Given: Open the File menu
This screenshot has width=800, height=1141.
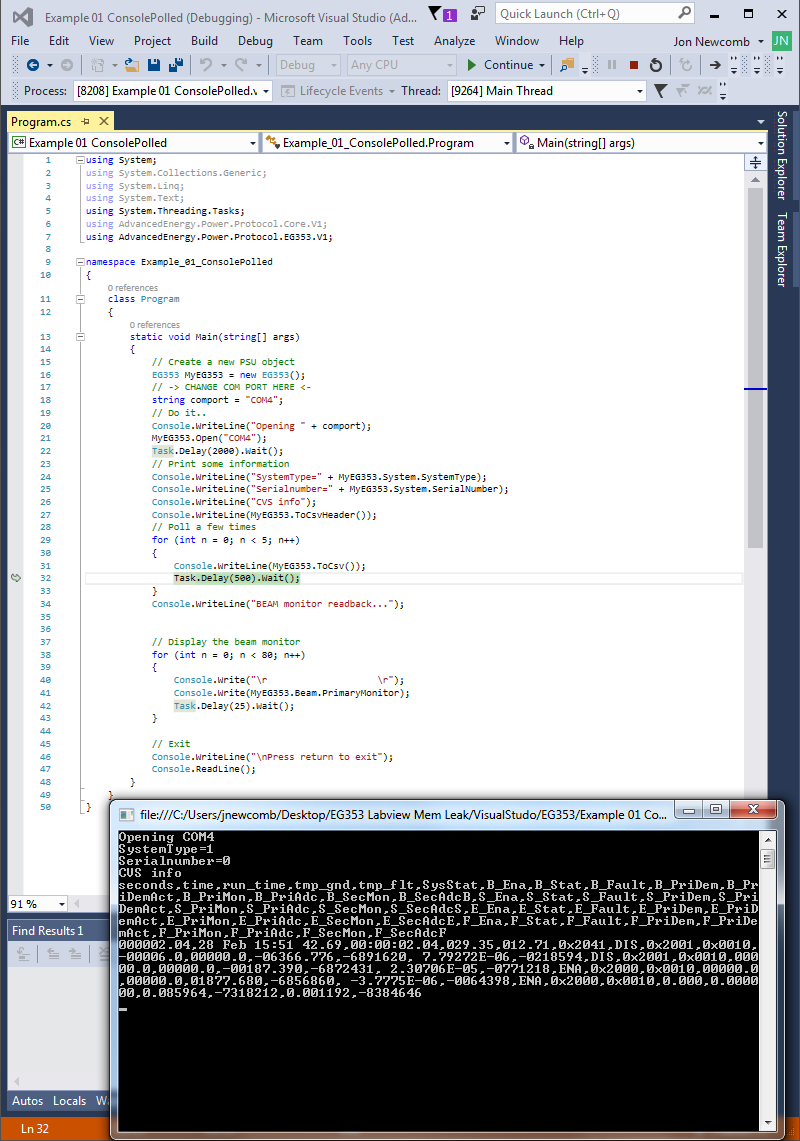Looking at the screenshot, I should 20,41.
